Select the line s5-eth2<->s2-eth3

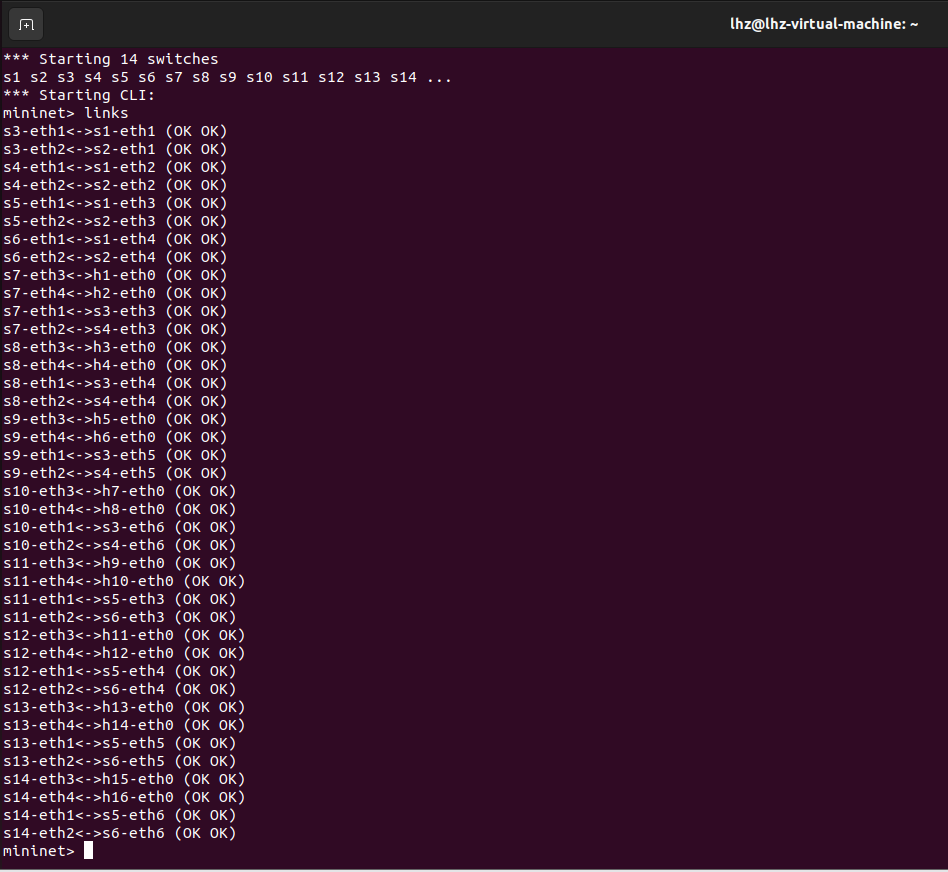coord(115,221)
